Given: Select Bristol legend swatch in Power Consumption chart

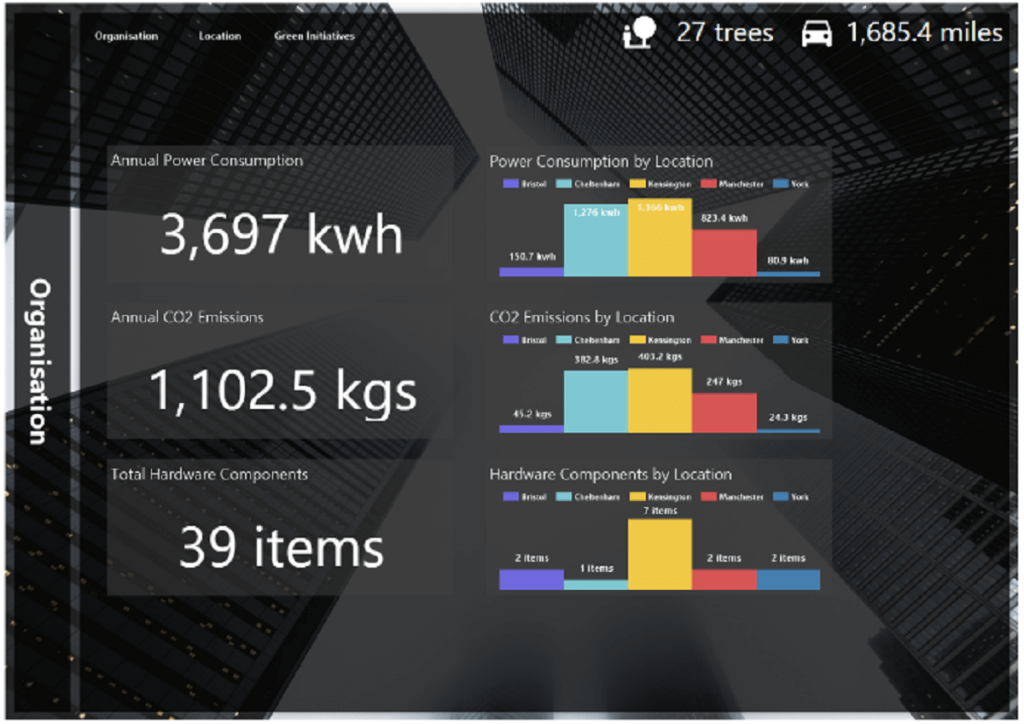Looking at the screenshot, I should tap(511, 184).
